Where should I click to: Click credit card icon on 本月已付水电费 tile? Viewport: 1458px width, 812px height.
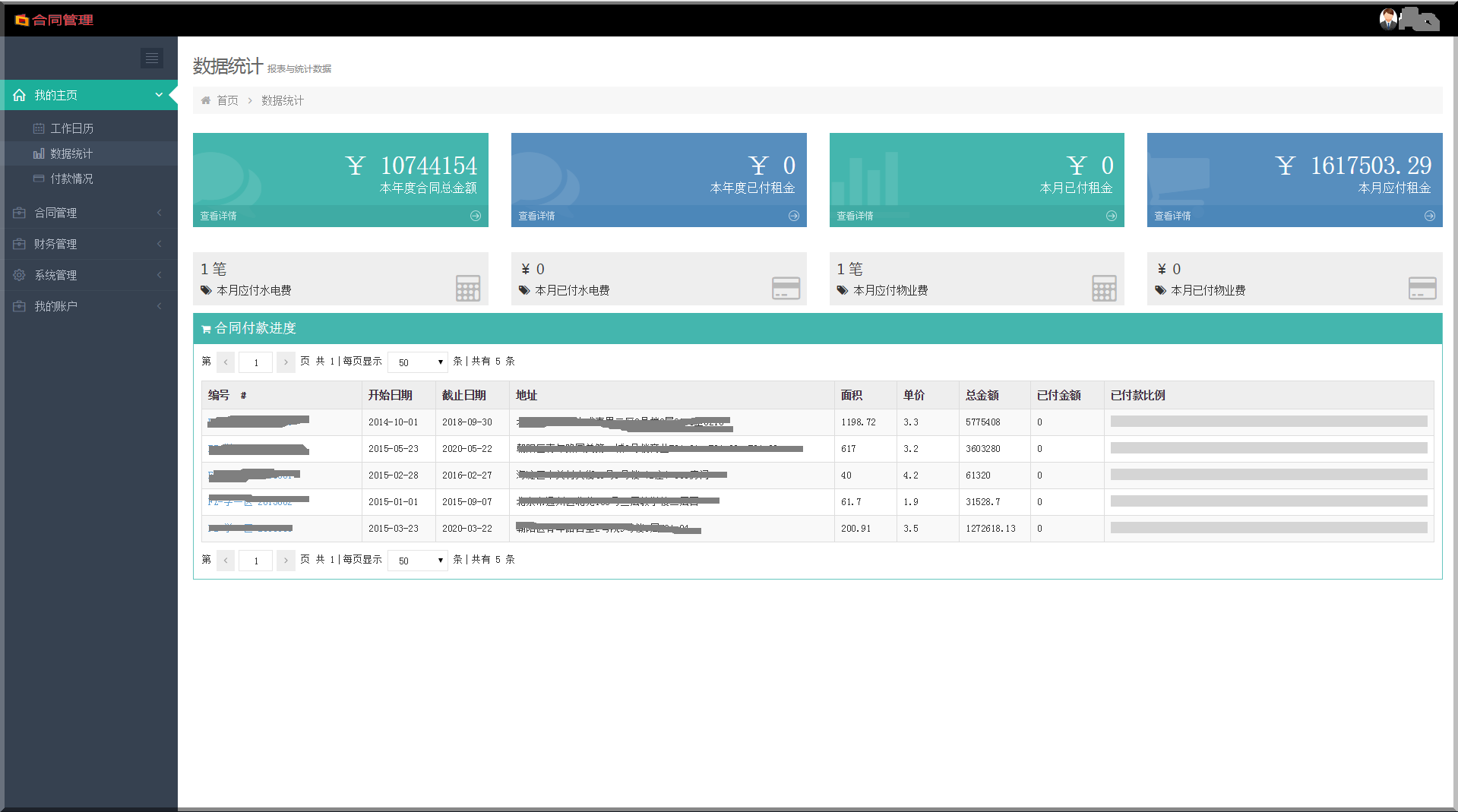click(x=786, y=288)
